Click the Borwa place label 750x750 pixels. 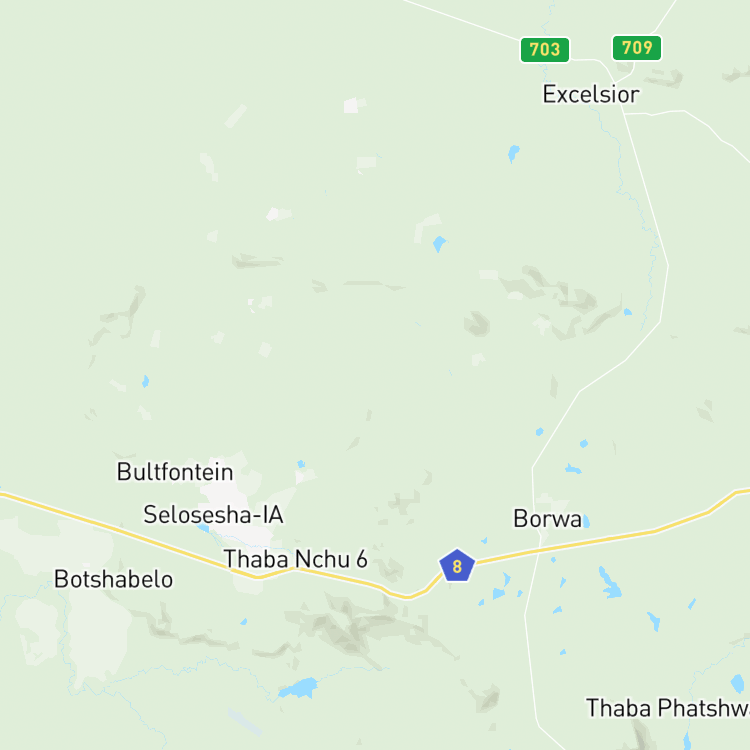(547, 519)
